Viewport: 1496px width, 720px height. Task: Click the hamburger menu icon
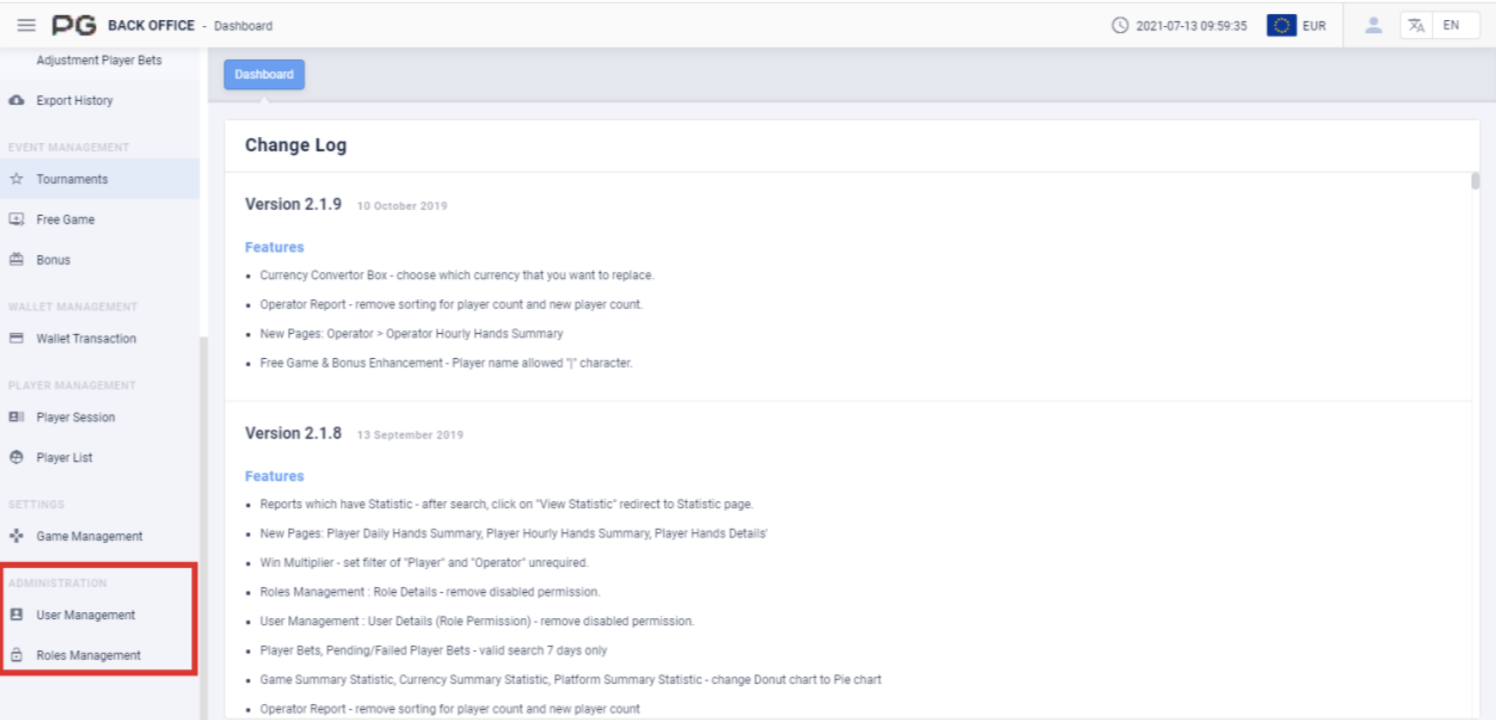[x=27, y=25]
